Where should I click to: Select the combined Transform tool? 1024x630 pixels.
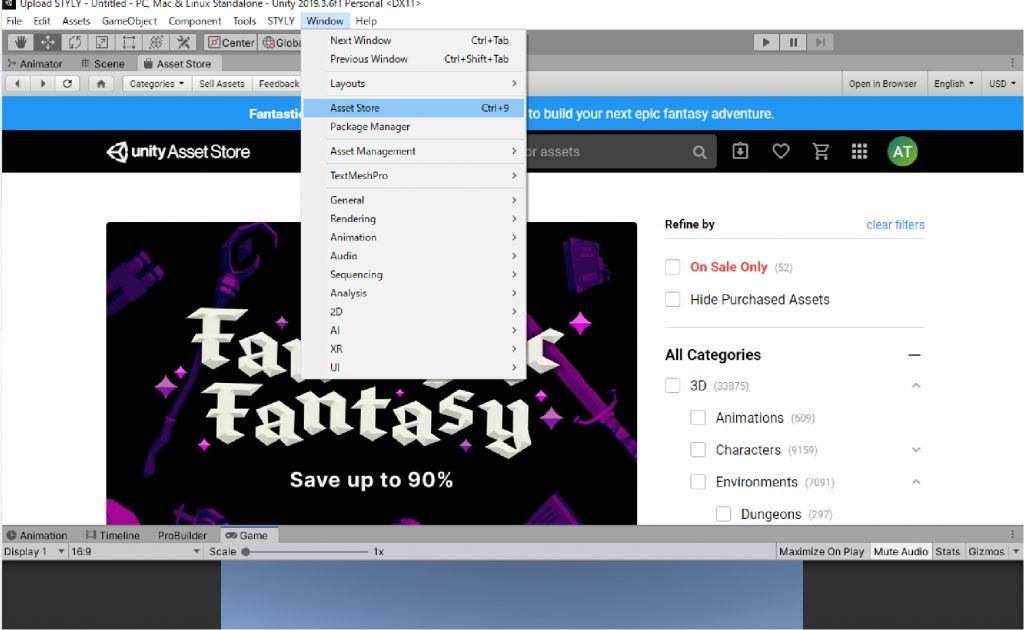tap(155, 42)
